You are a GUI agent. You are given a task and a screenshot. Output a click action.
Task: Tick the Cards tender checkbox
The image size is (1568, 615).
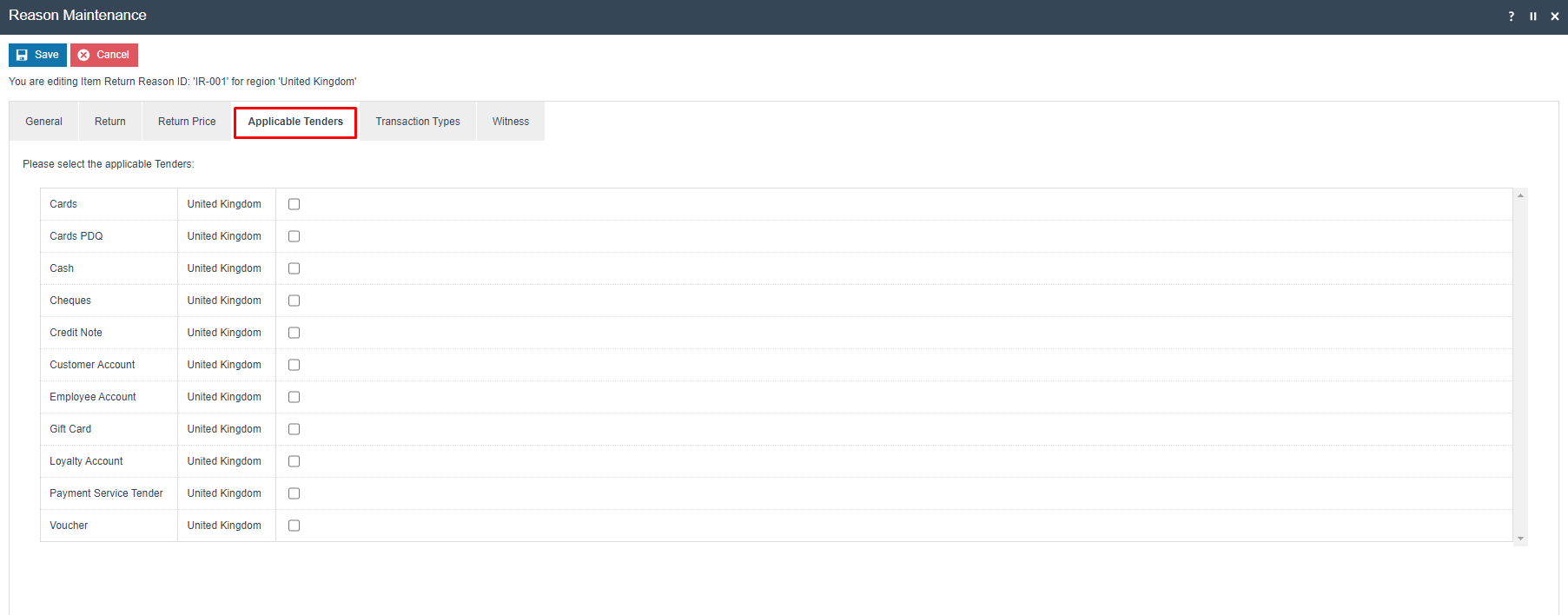(294, 204)
